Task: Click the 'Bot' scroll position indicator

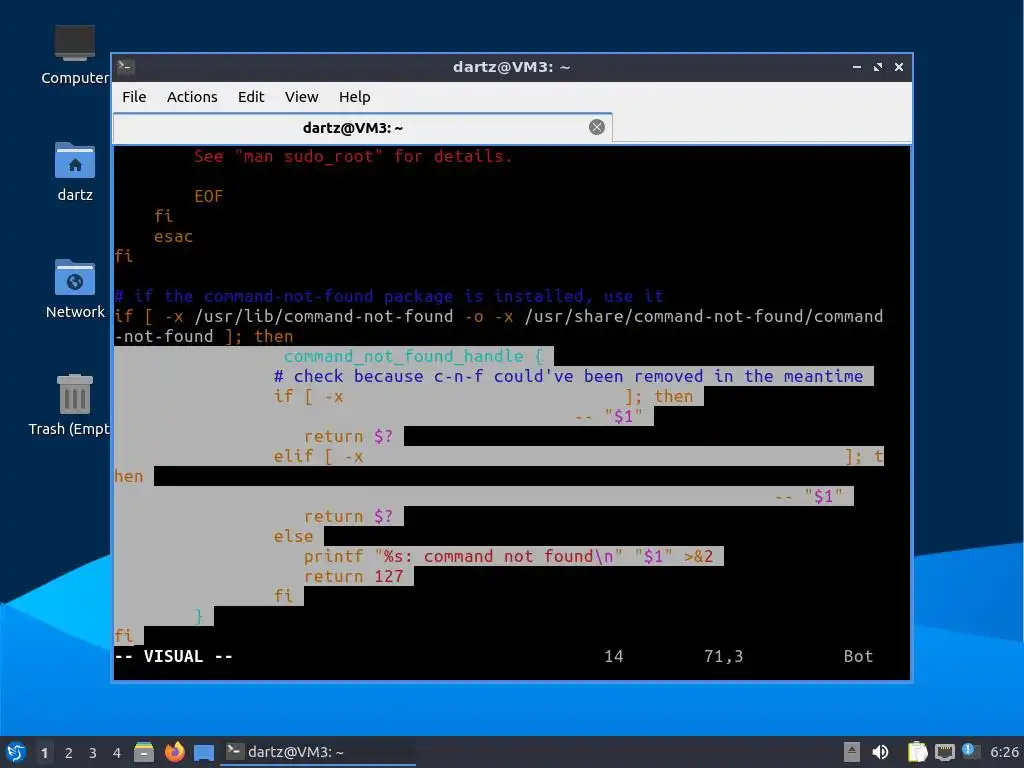Action: (x=858, y=656)
